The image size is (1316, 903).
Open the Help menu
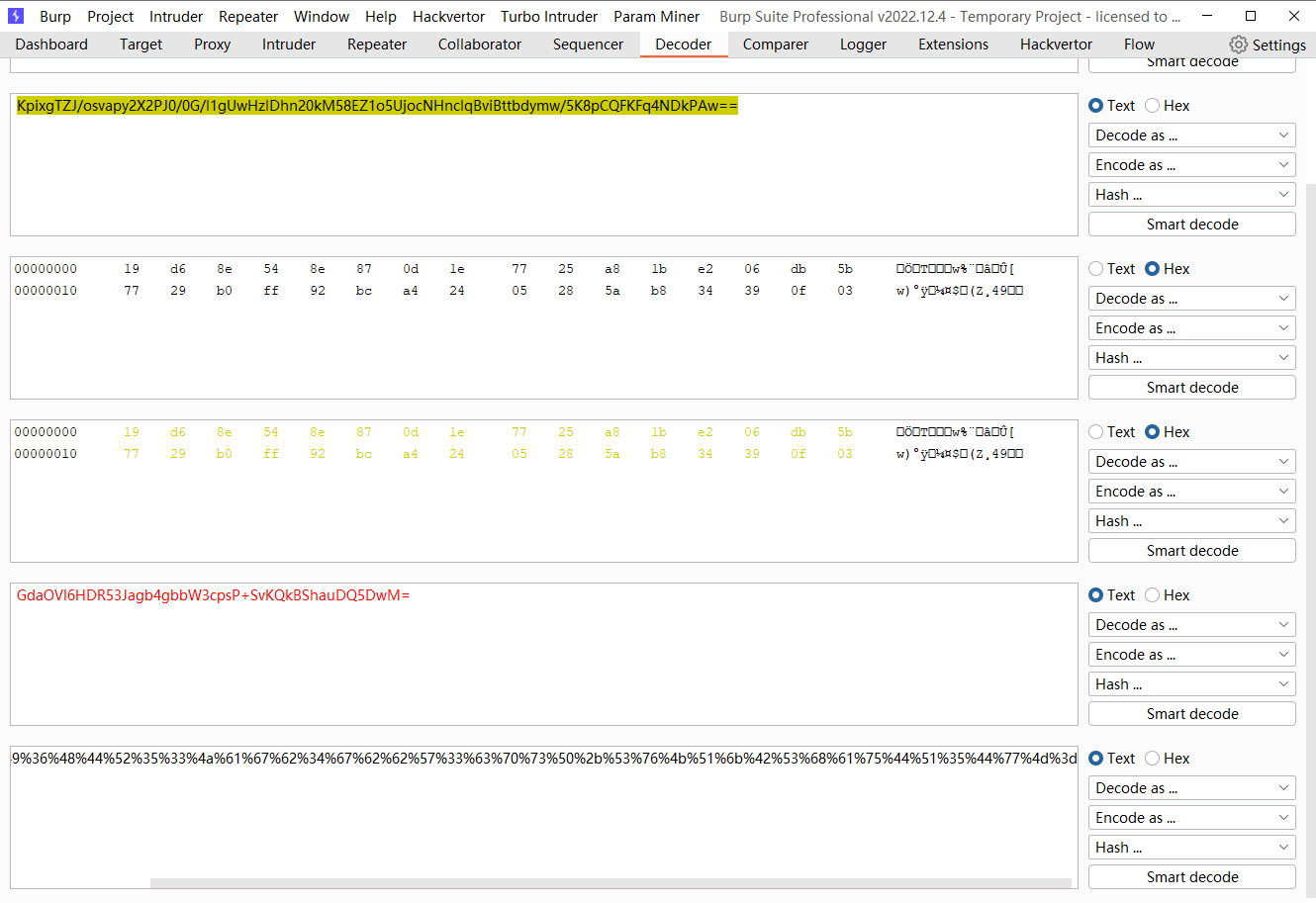tap(380, 17)
